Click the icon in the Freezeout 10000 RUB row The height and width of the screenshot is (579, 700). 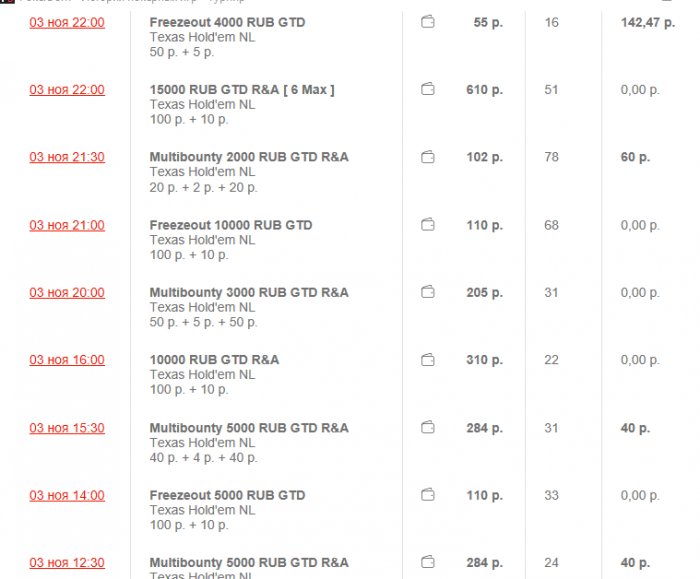click(x=428, y=225)
